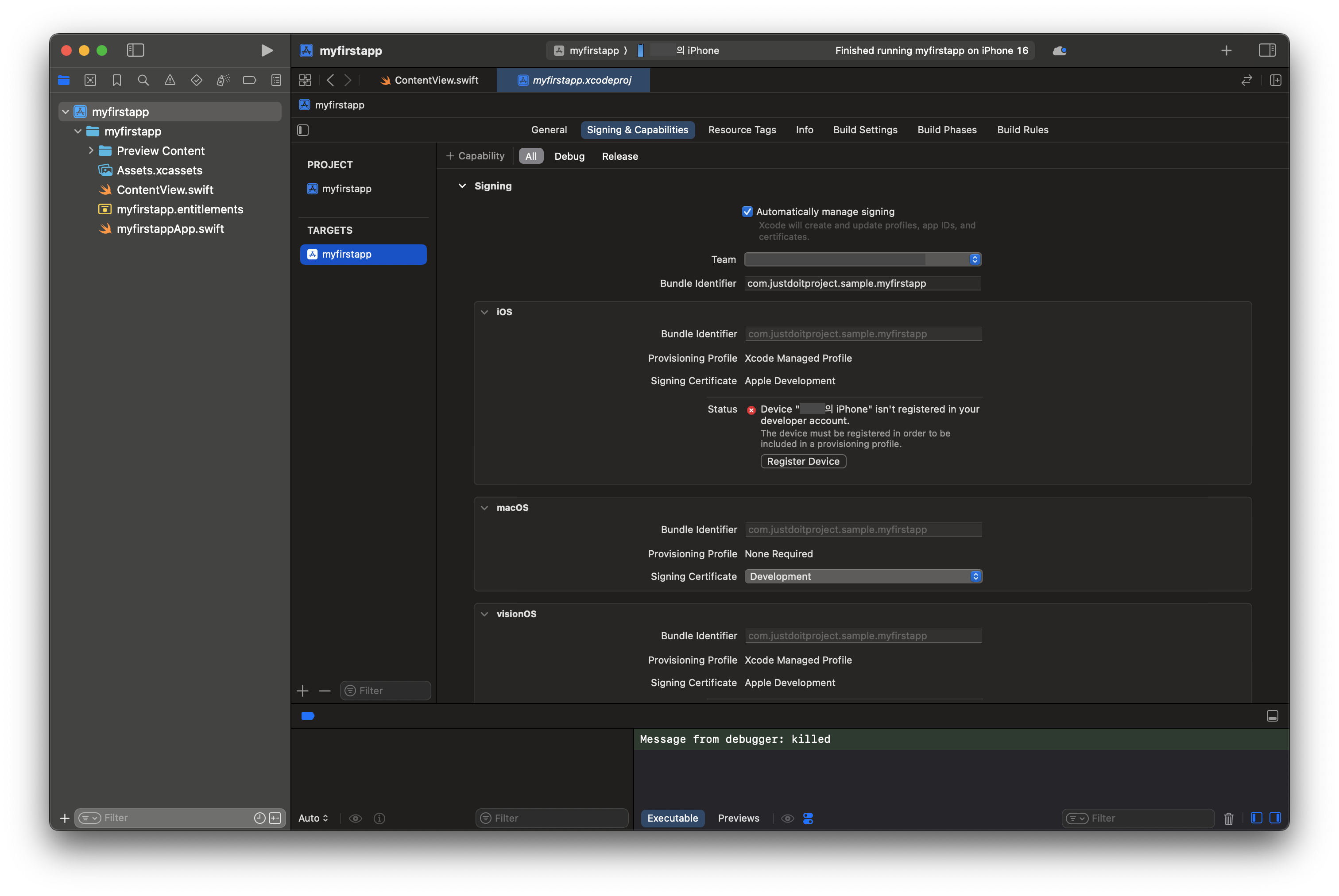This screenshot has height=896, width=1339.
Task: Open the Find navigator magnifier icon
Action: [x=143, y=81]
